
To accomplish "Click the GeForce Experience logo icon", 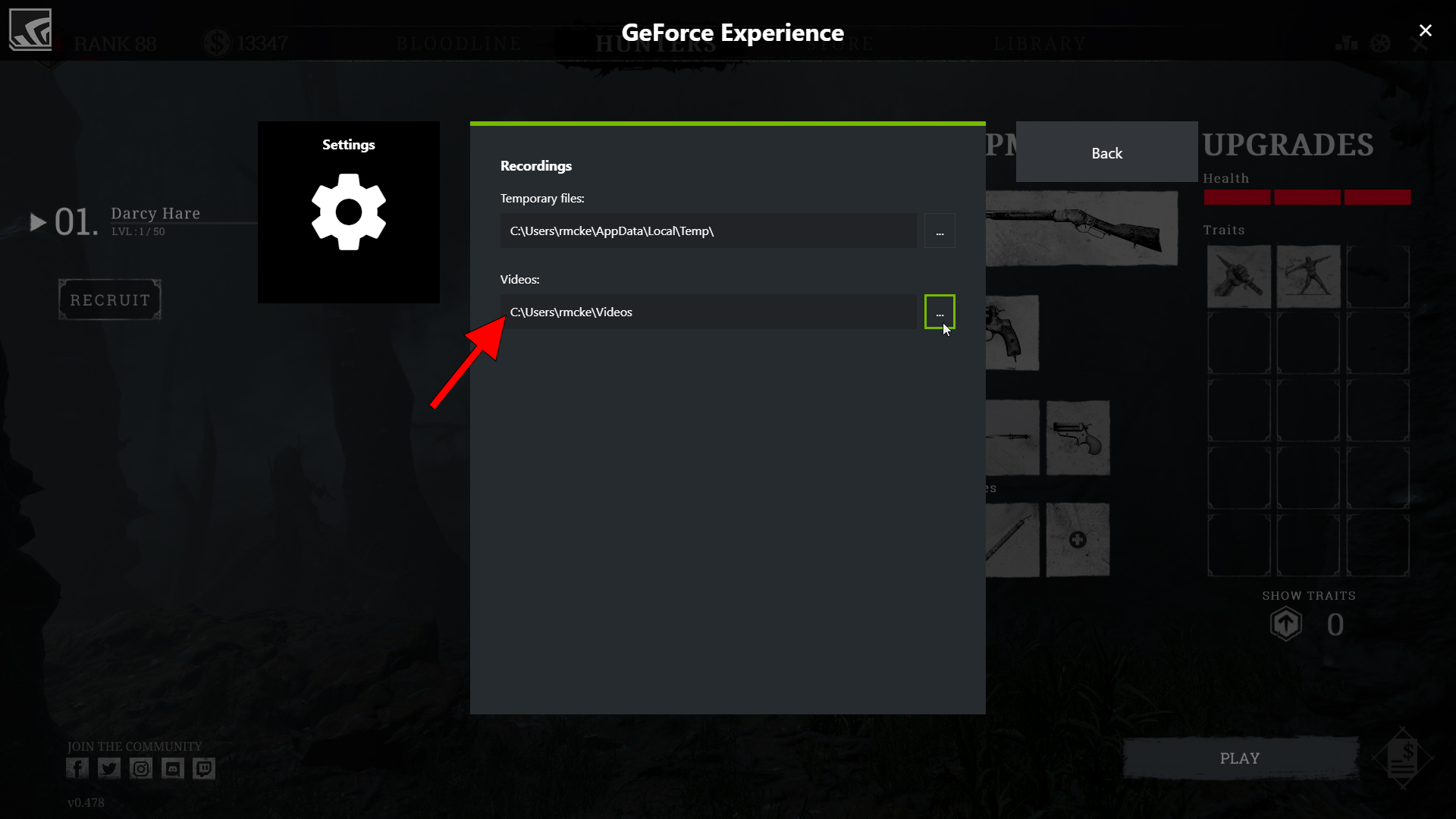I will (x=30, y=30).
